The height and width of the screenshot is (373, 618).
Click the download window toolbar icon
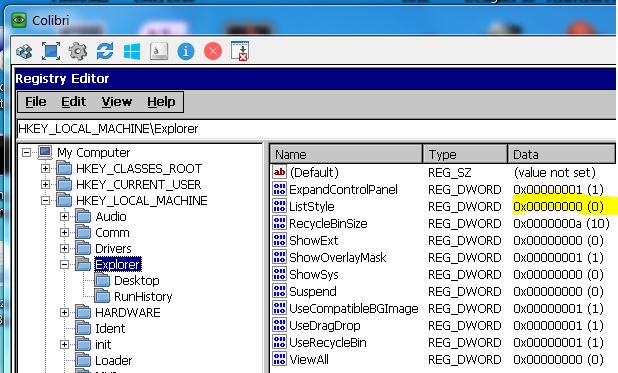coord(240,51)
